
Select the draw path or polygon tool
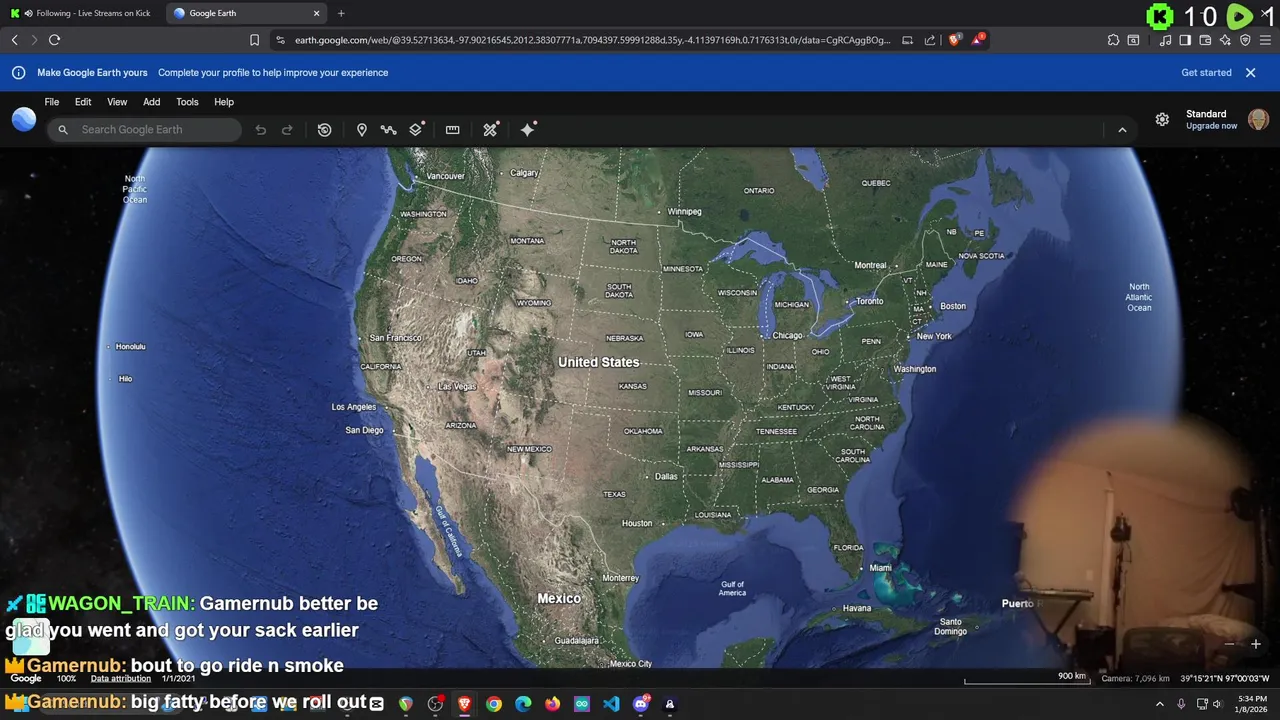[x=389, y=130]
